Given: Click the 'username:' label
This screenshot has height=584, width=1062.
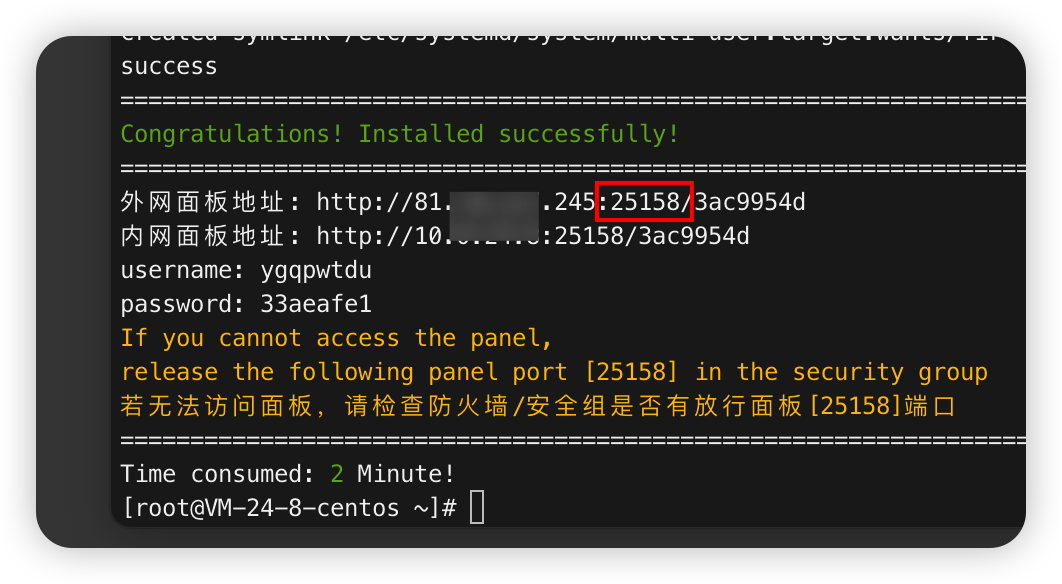Looking at the screenshot, I should [x=182, y=270].
